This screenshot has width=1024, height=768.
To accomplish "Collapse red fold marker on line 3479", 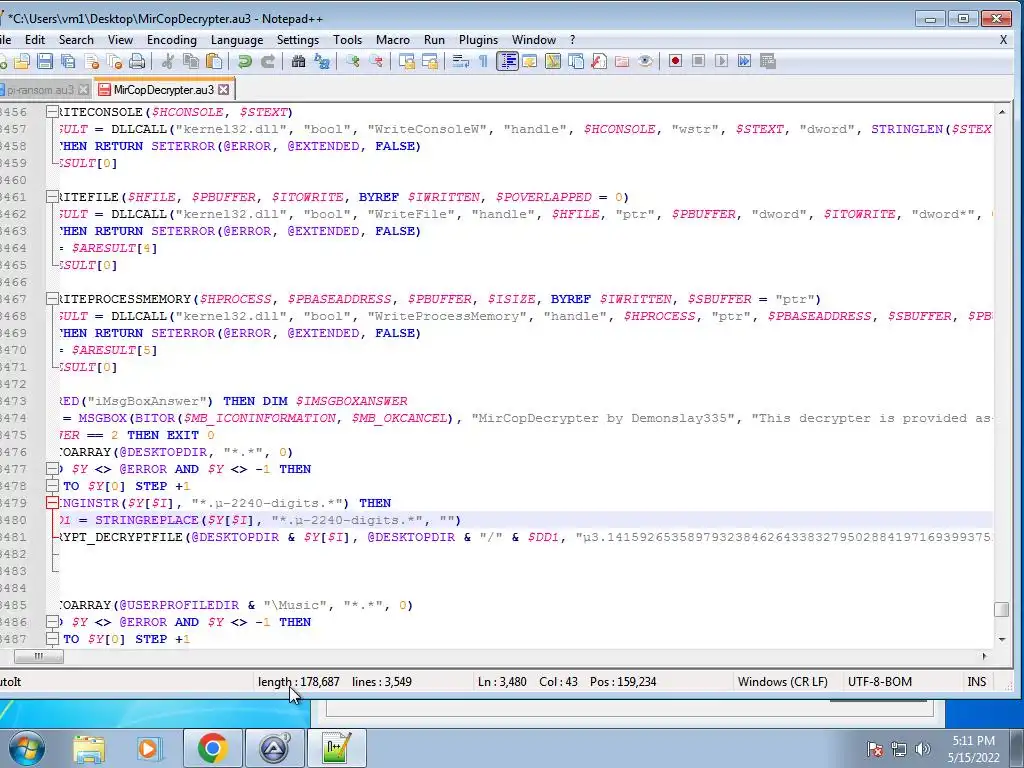I will point(52,503).
